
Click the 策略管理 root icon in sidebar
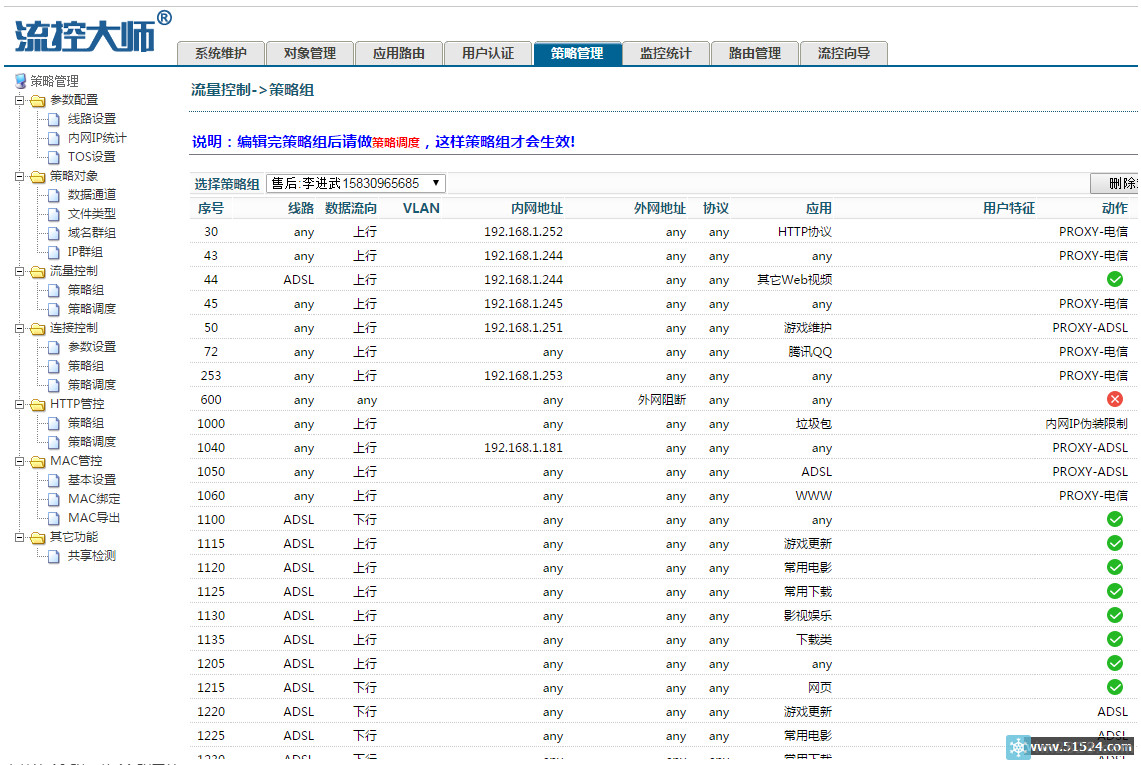click(20, 81)
